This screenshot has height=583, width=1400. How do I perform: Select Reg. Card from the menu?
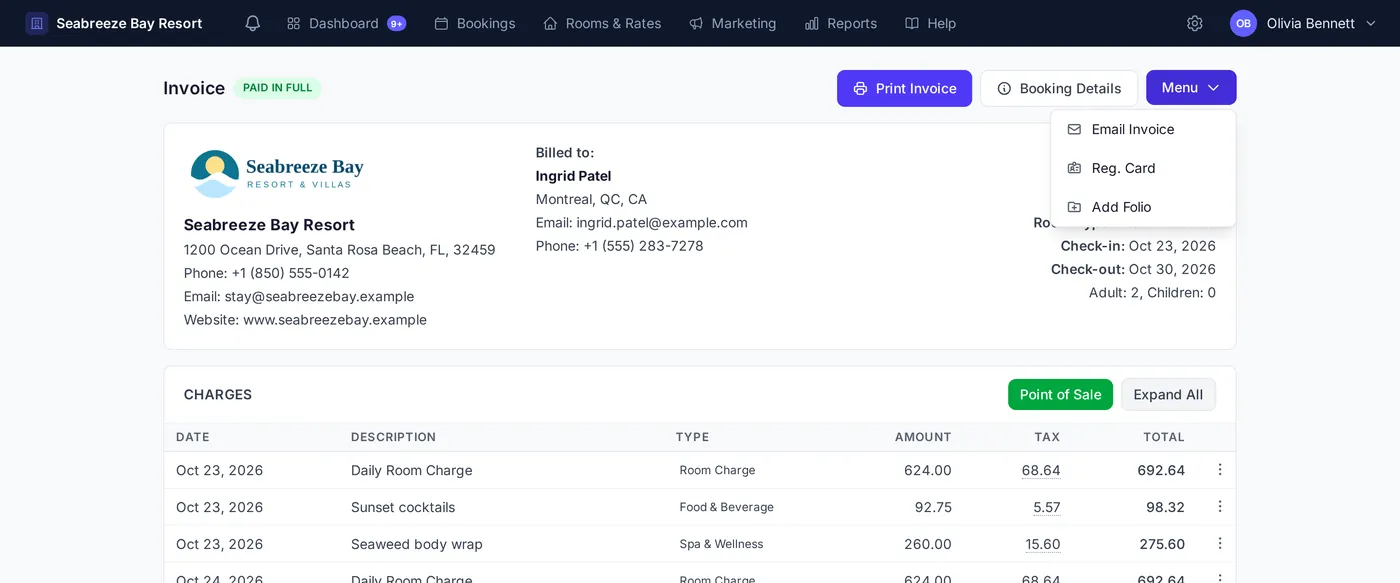tap(1143, 168)
